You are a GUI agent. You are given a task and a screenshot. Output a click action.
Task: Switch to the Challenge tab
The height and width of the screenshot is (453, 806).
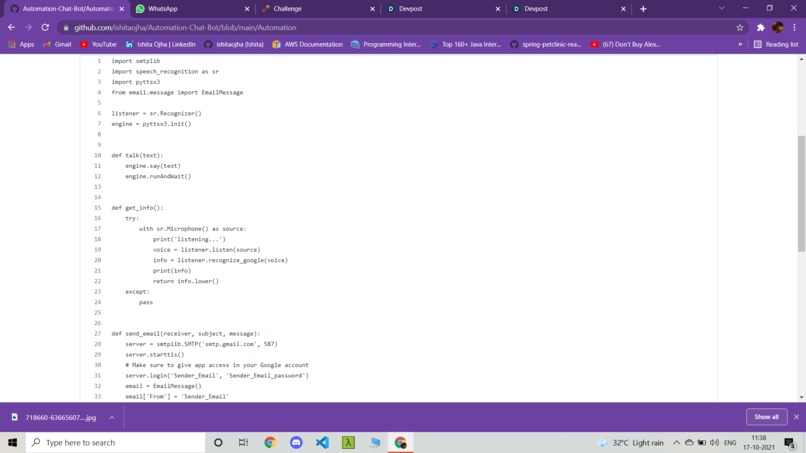tap(318, 9)
